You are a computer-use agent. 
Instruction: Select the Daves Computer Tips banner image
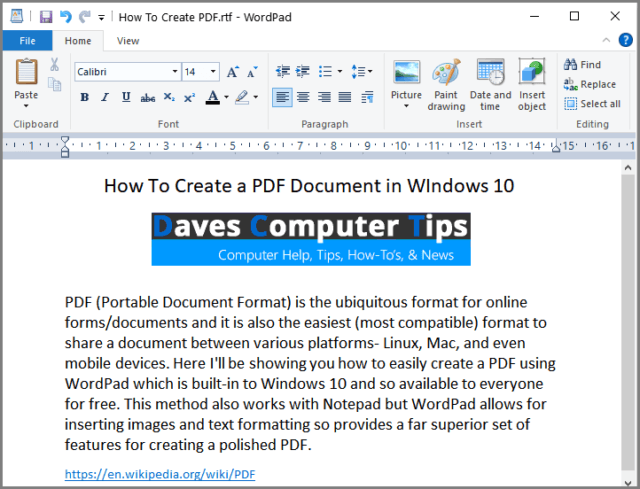[x=311, y=239]
